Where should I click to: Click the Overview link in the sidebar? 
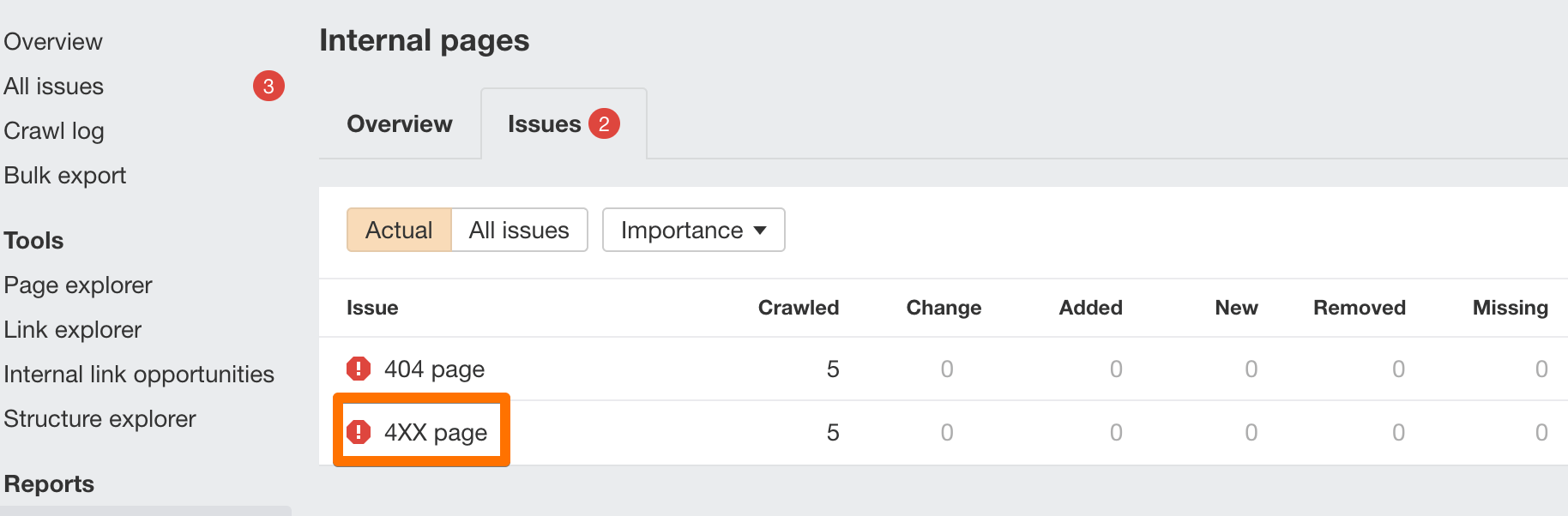tap(52, 41)
